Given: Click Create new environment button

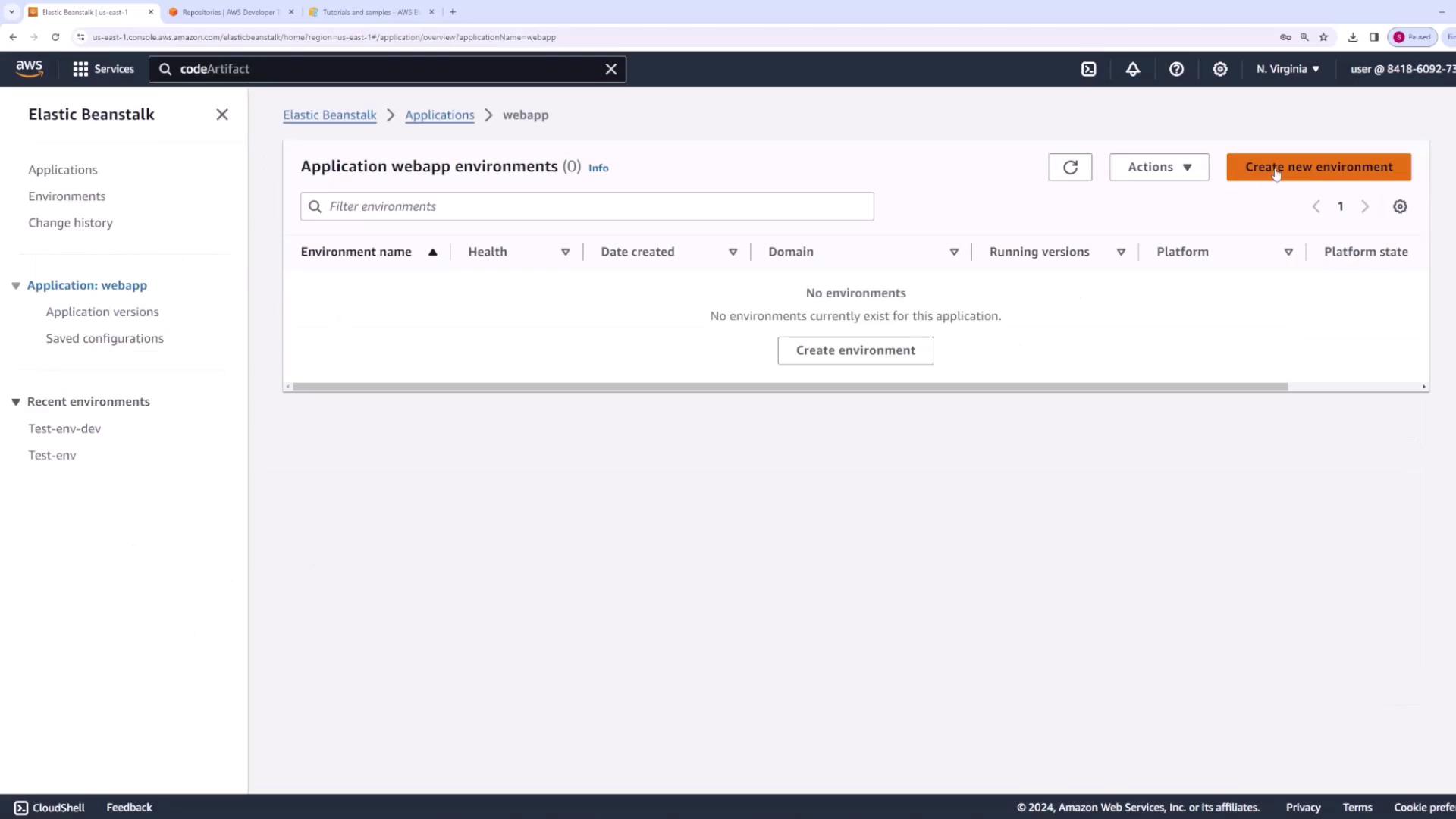Looking at the screenshot, I should (1318, 168).
